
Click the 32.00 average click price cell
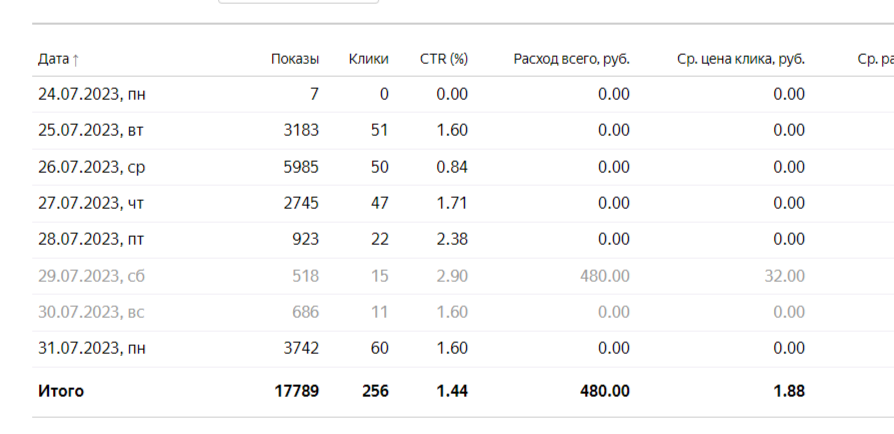click(784, 276)
